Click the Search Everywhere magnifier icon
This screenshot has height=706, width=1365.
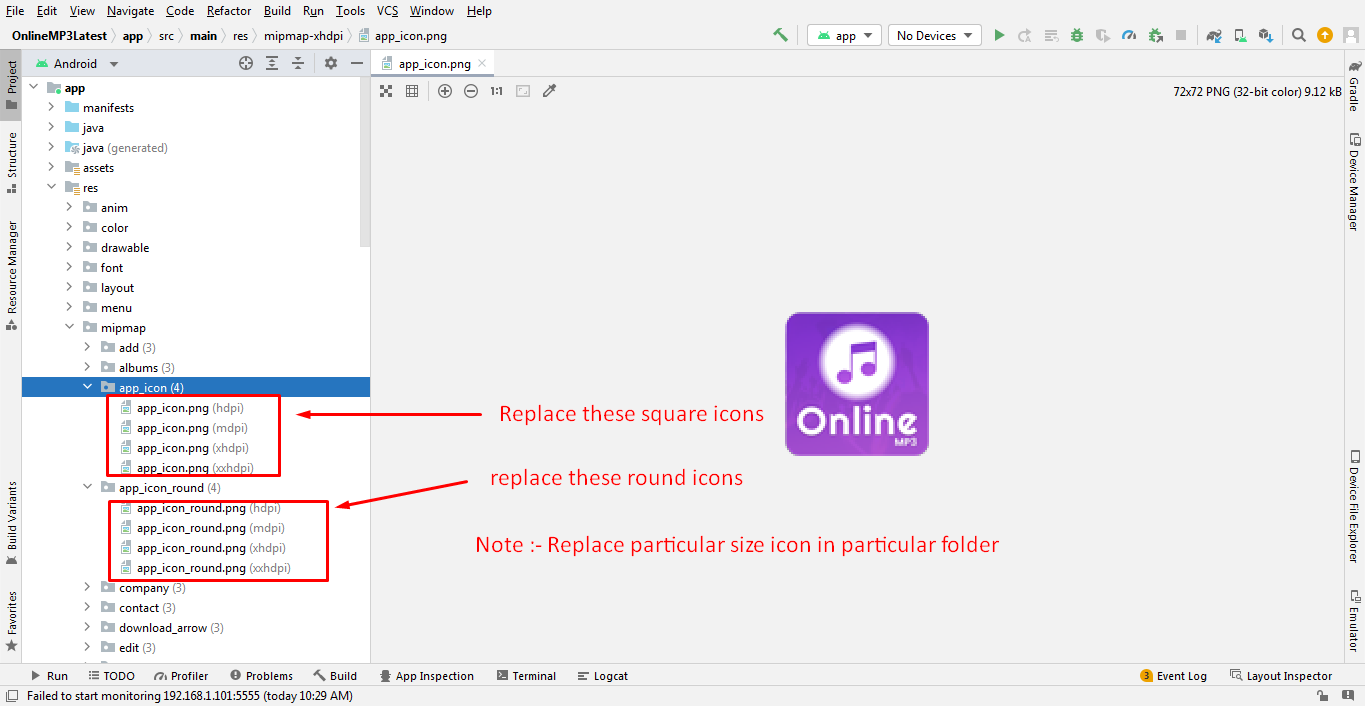(1298, 35)
